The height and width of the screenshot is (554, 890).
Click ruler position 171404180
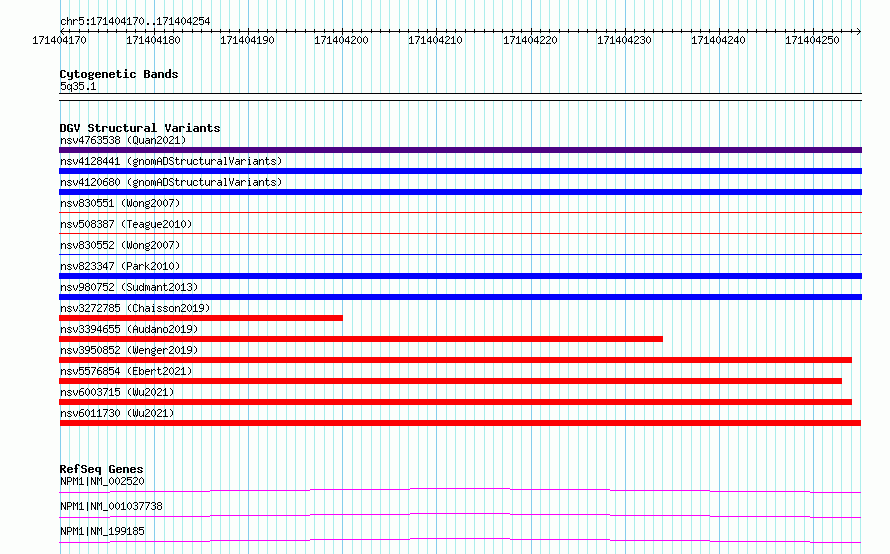153,40
